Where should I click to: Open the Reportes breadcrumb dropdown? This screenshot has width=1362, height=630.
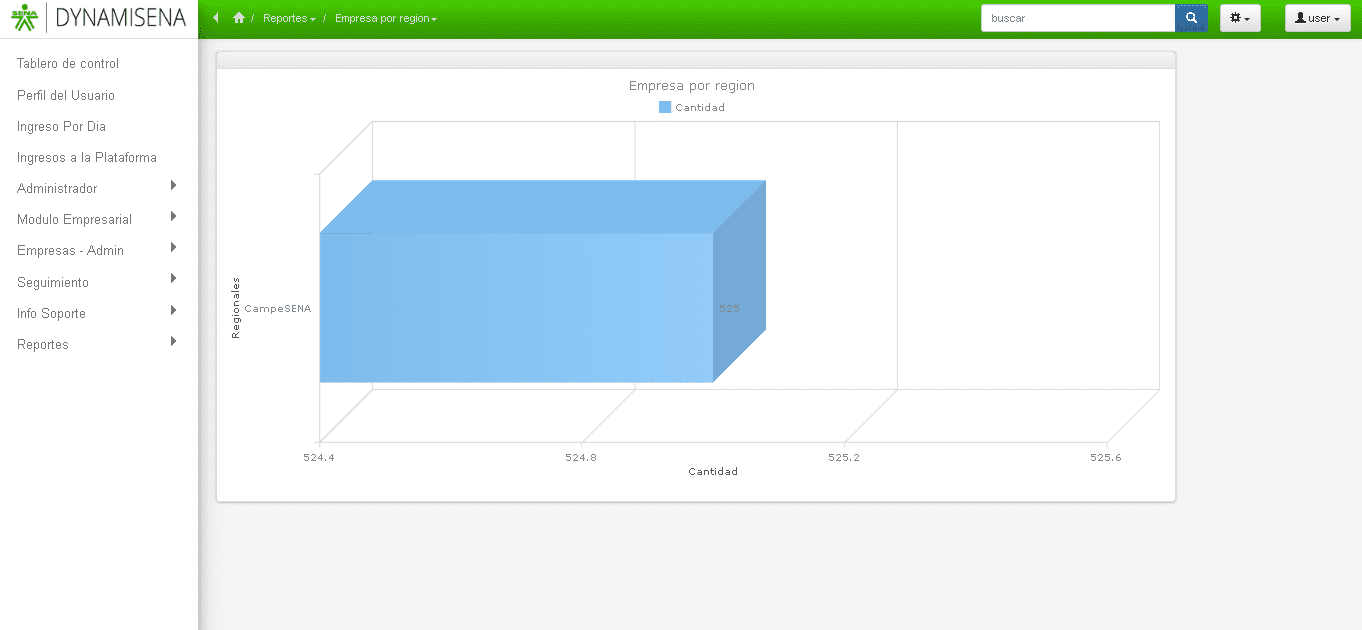[289, 19]
